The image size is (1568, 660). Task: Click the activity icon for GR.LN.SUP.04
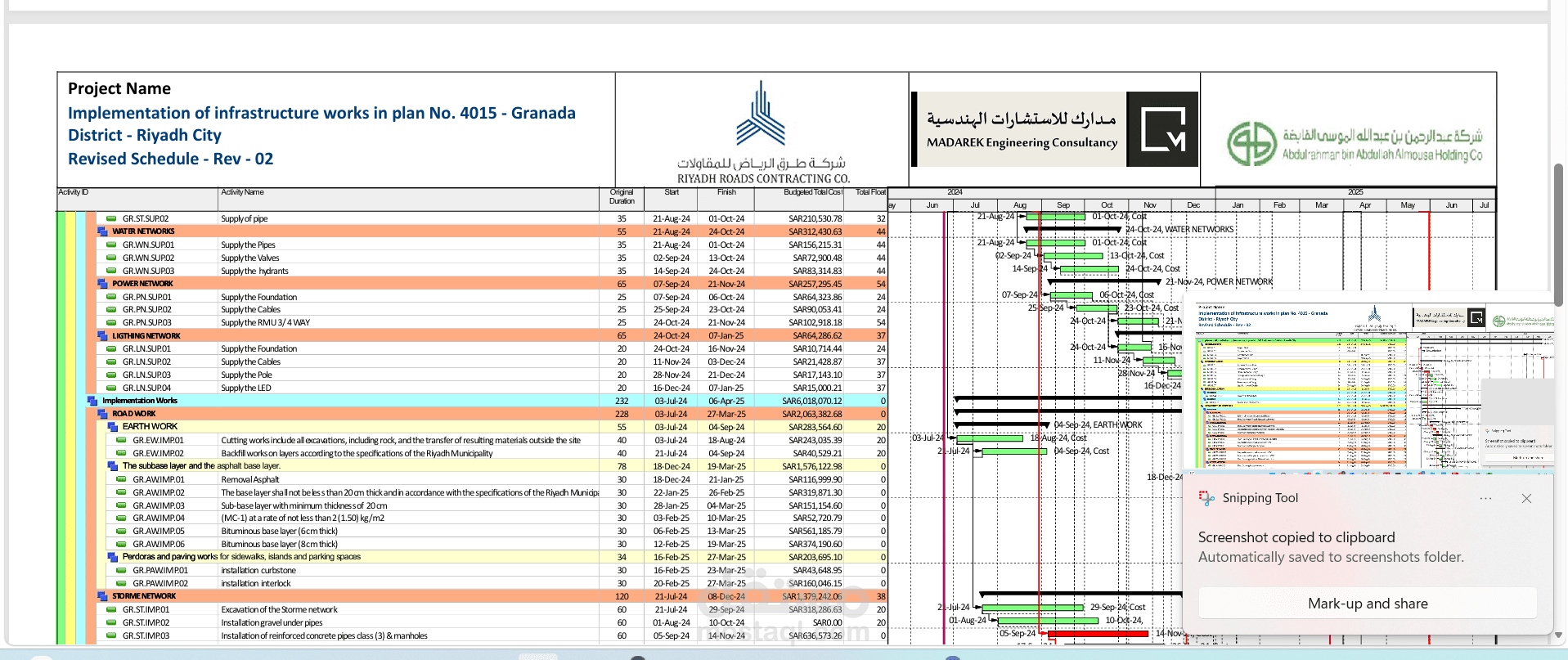(x=111, y=388)
